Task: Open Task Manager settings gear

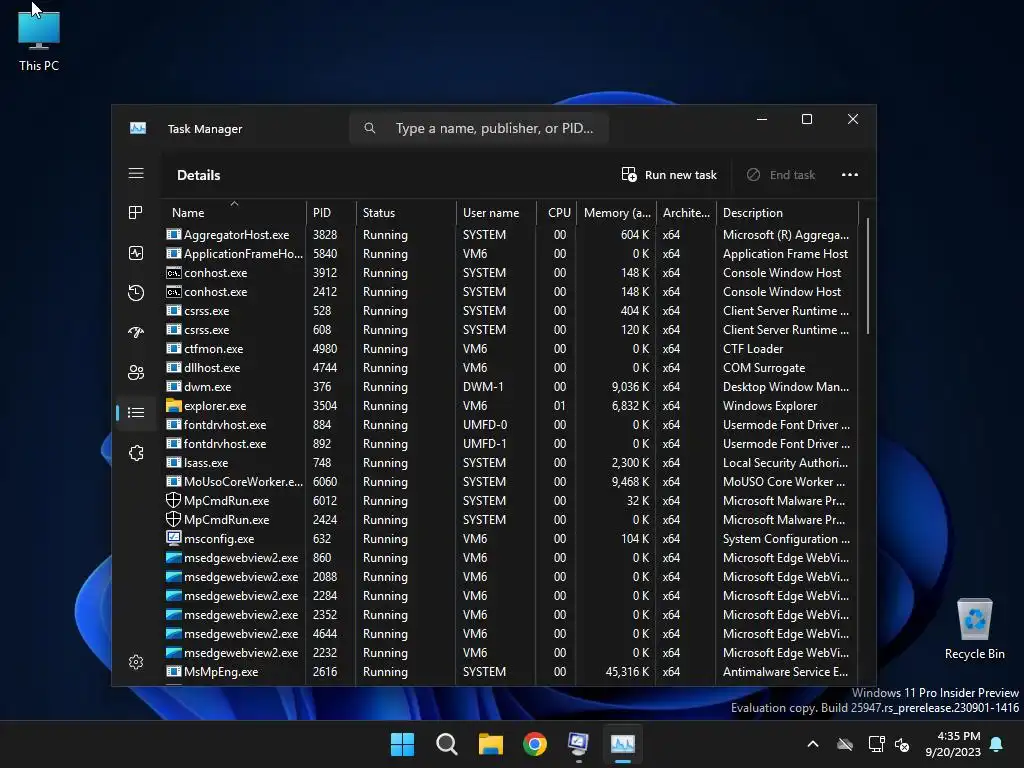Action: pyautogui.click(x=136, y=662)
